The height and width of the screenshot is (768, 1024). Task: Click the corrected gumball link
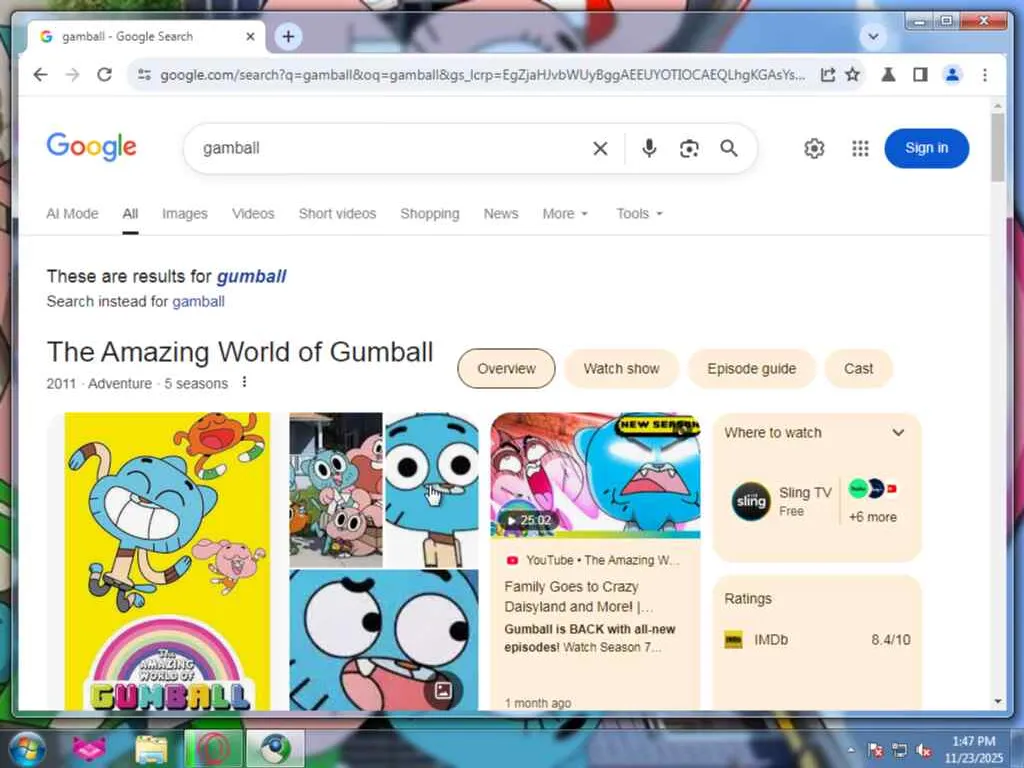[251, 276]
